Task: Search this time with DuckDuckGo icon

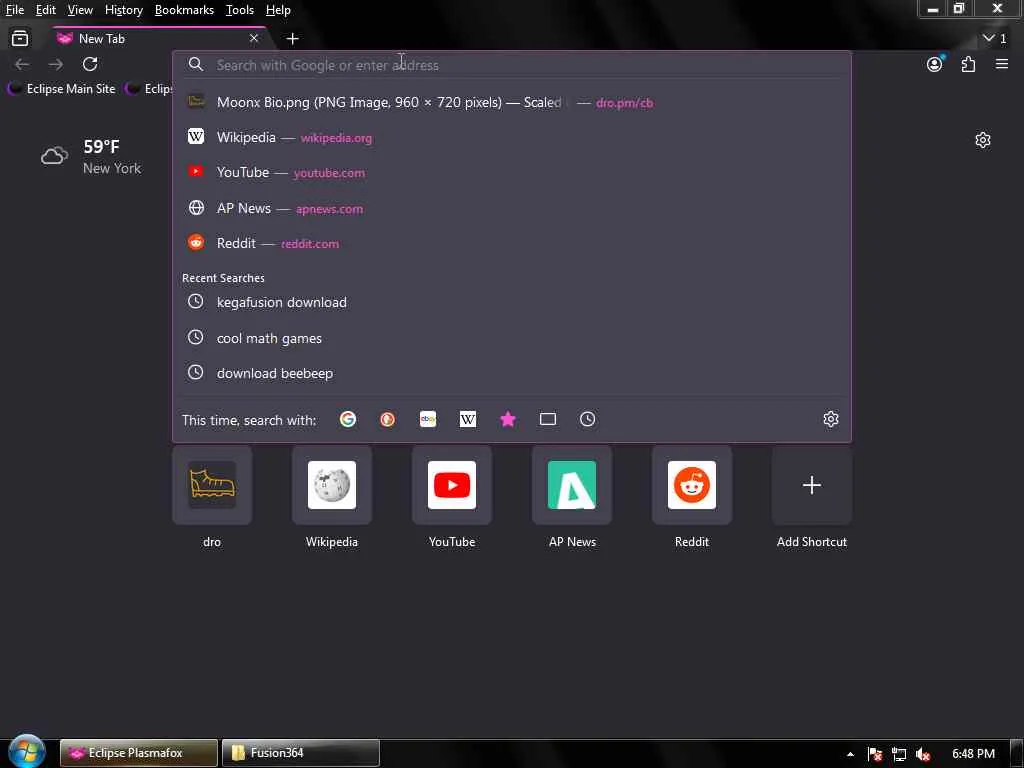Action: coord(388,419)
